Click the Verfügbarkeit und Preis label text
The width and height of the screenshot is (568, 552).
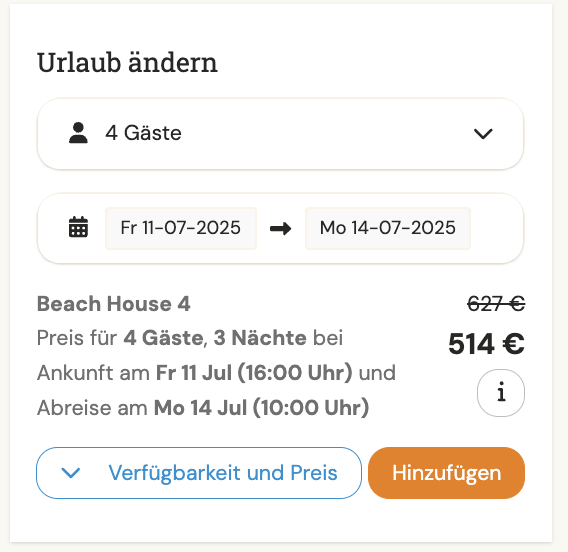(223, 473)
